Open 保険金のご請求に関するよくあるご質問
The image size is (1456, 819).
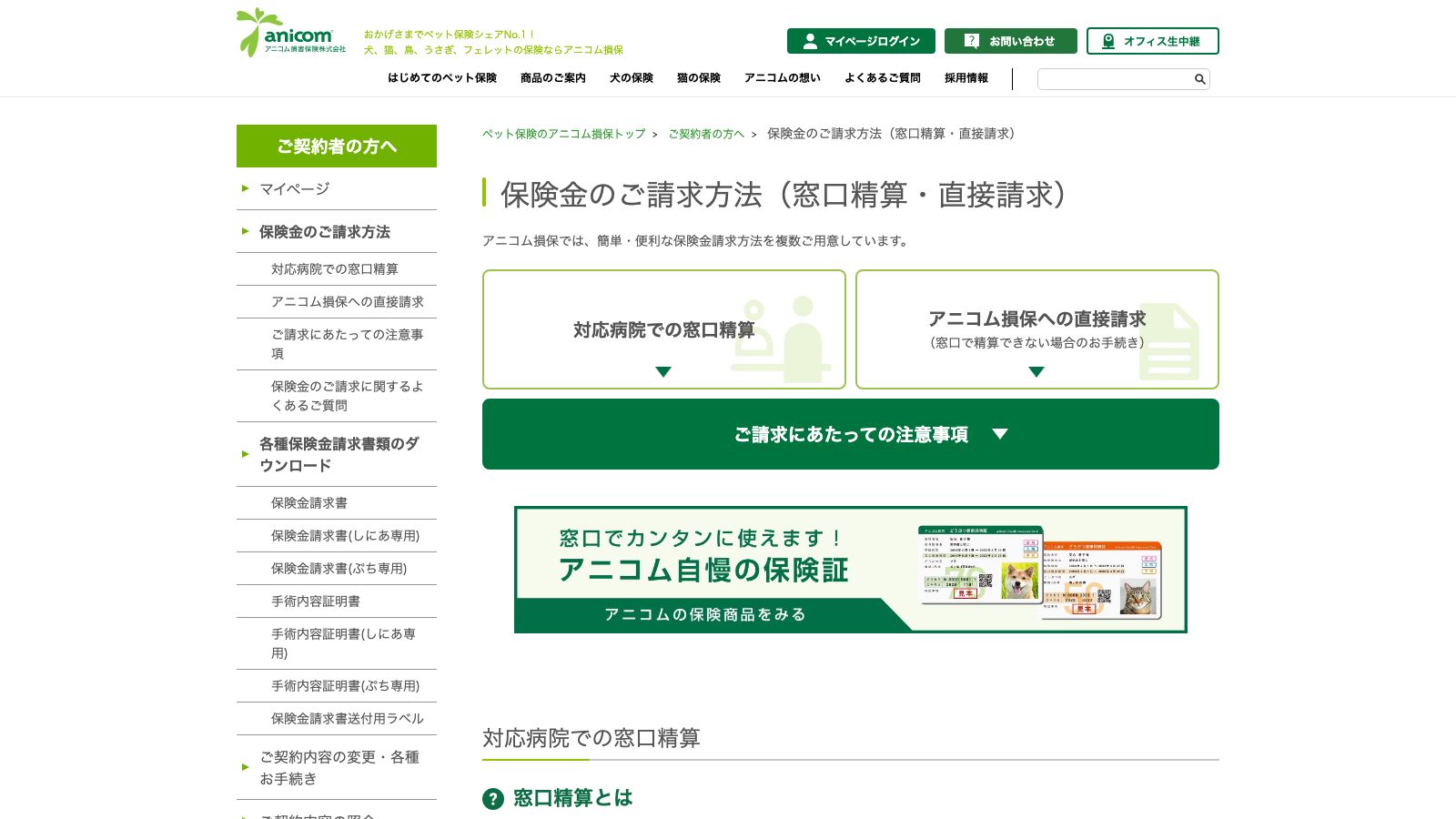point(337,396)
